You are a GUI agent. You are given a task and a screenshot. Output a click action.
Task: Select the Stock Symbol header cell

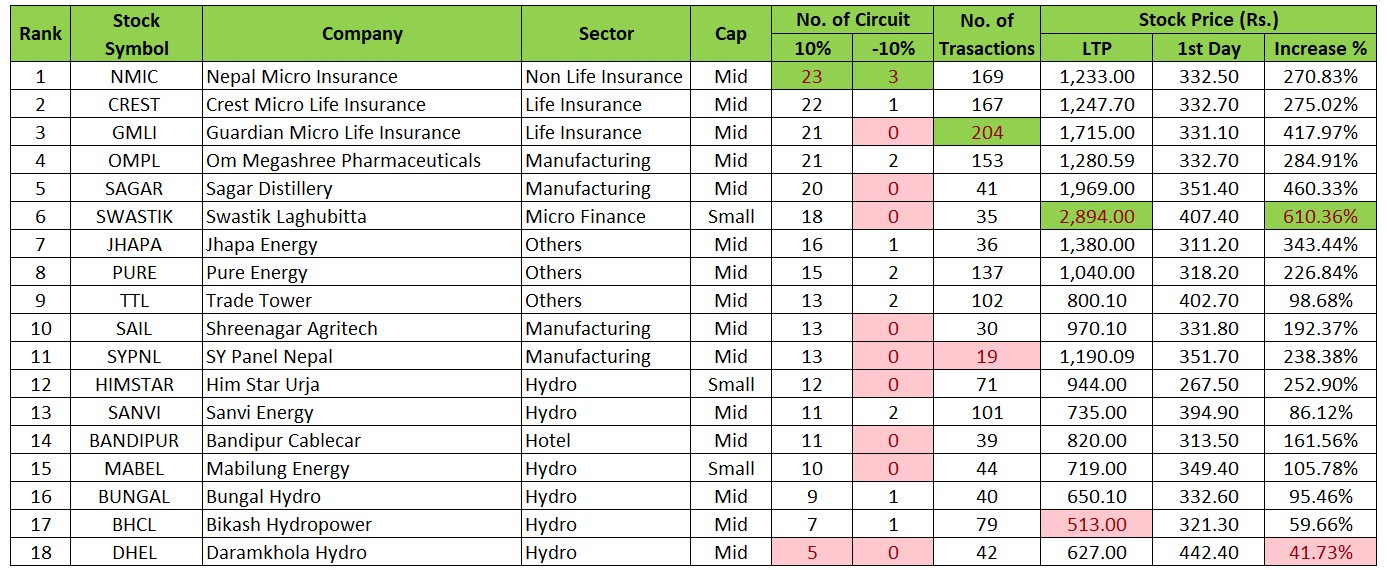coord(137,34)
